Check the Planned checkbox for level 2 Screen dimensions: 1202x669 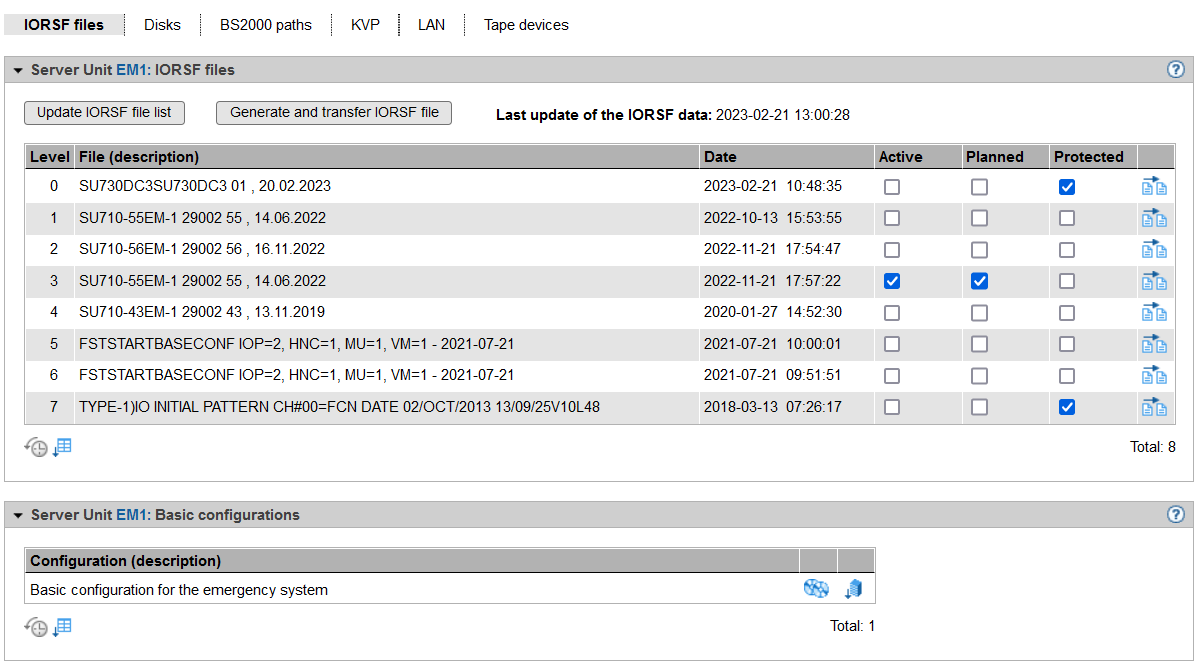[x=979, y=250]
